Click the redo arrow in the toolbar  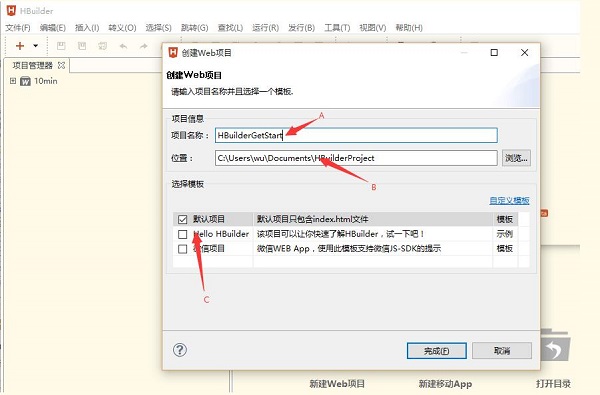coord(143,46)
